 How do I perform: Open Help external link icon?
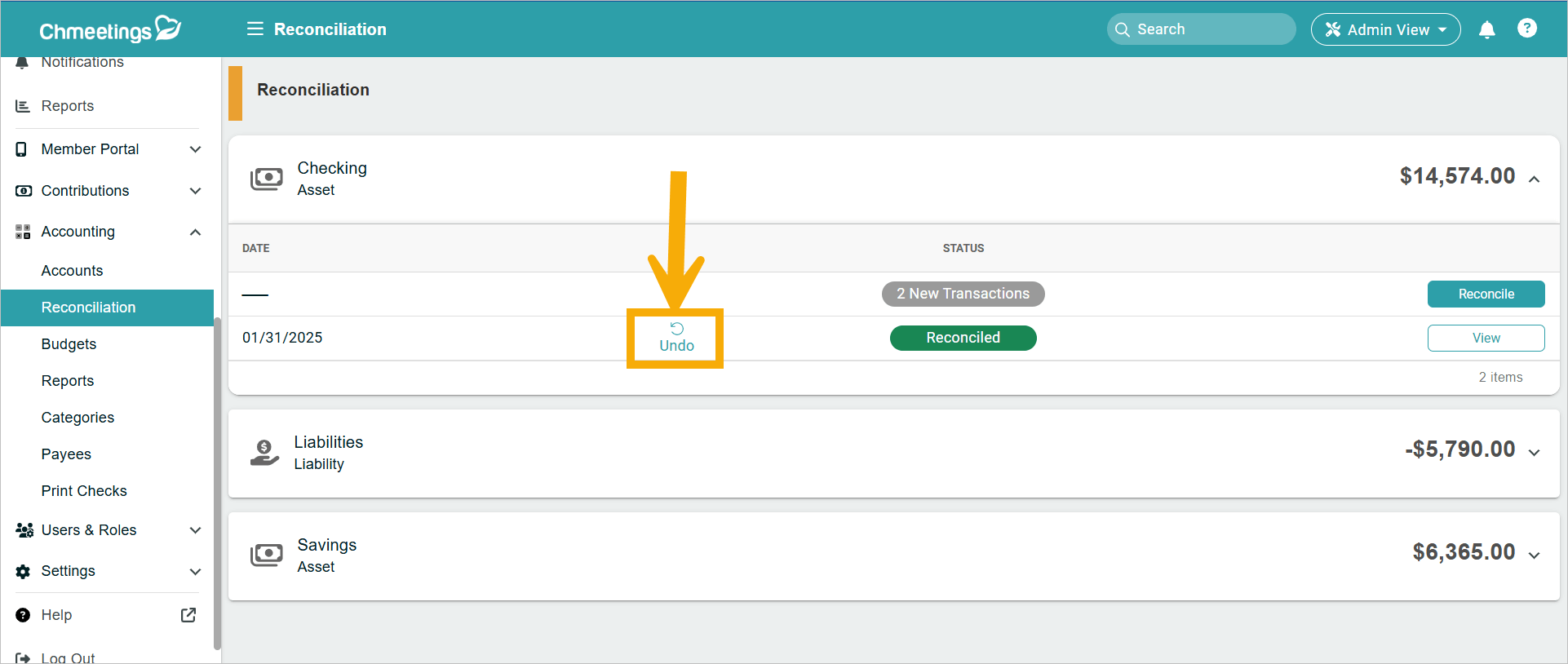pyautogui.click(x=188, y=615)
